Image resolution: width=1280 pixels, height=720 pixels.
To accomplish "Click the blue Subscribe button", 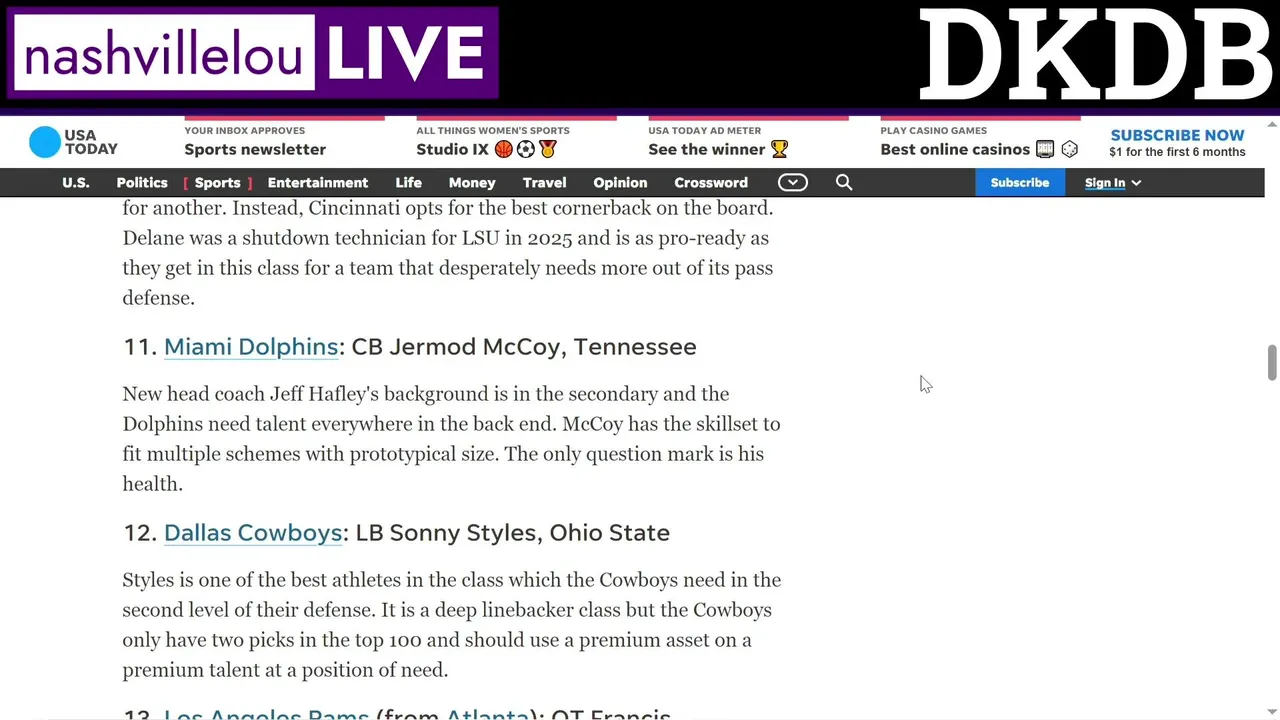I will point(1019,182).
